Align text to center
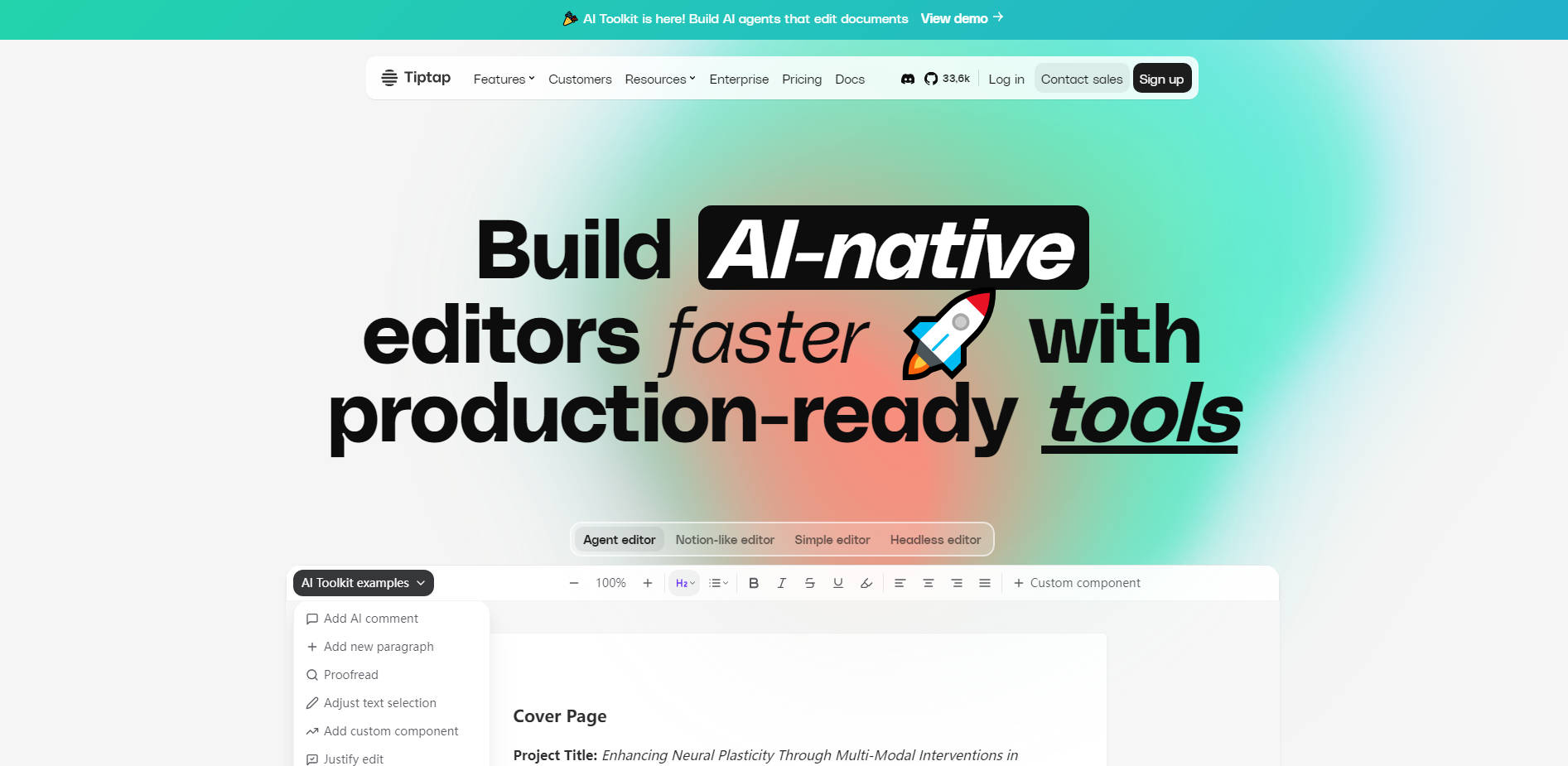 (928, 583)
